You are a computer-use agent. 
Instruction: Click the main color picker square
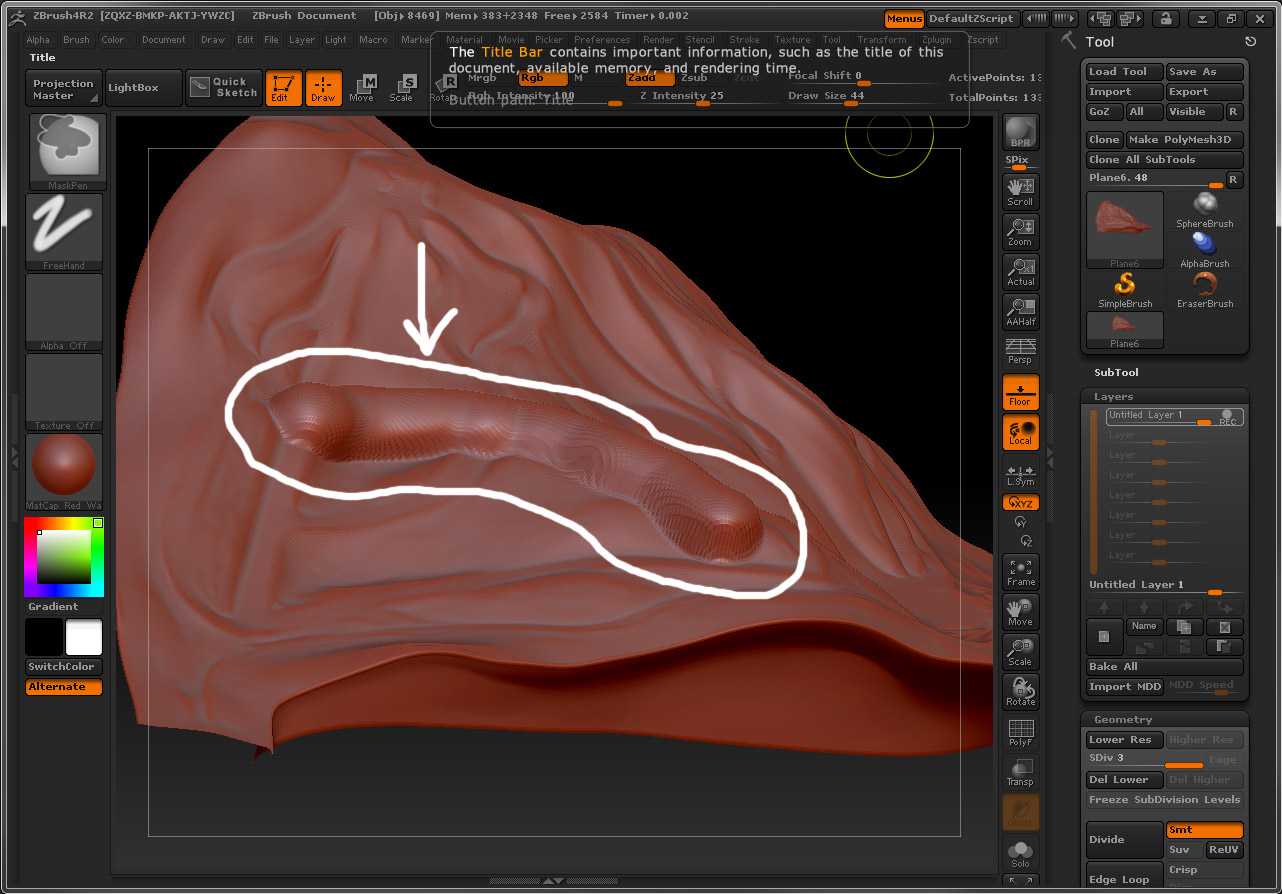point(64,557)
